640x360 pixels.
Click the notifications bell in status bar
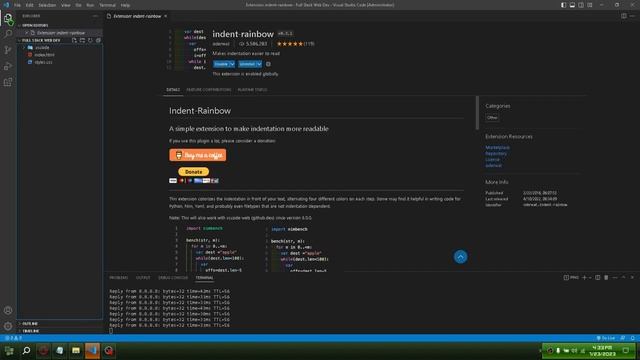(633, 338)
